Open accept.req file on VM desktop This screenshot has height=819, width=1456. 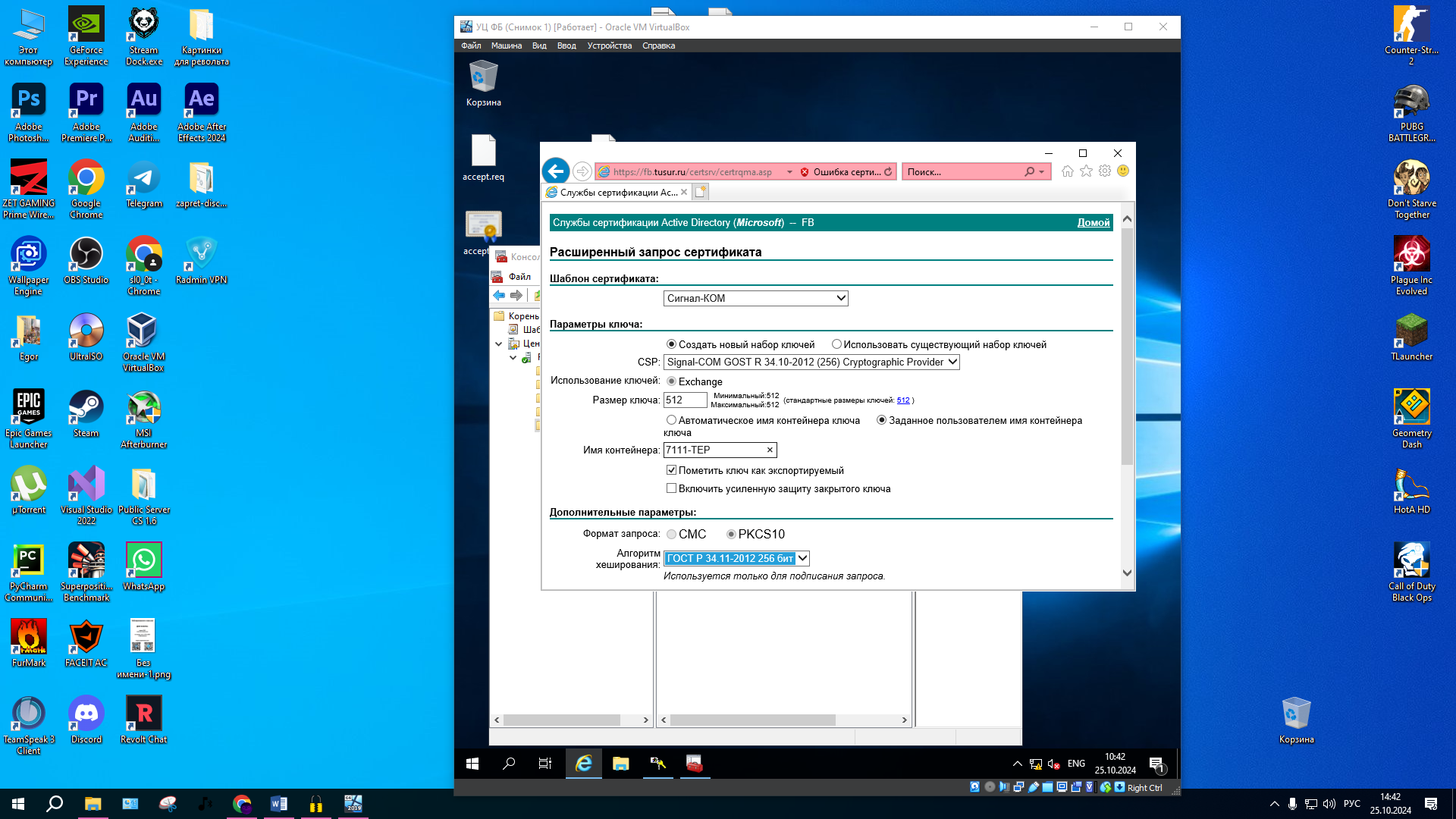[483, 158]
